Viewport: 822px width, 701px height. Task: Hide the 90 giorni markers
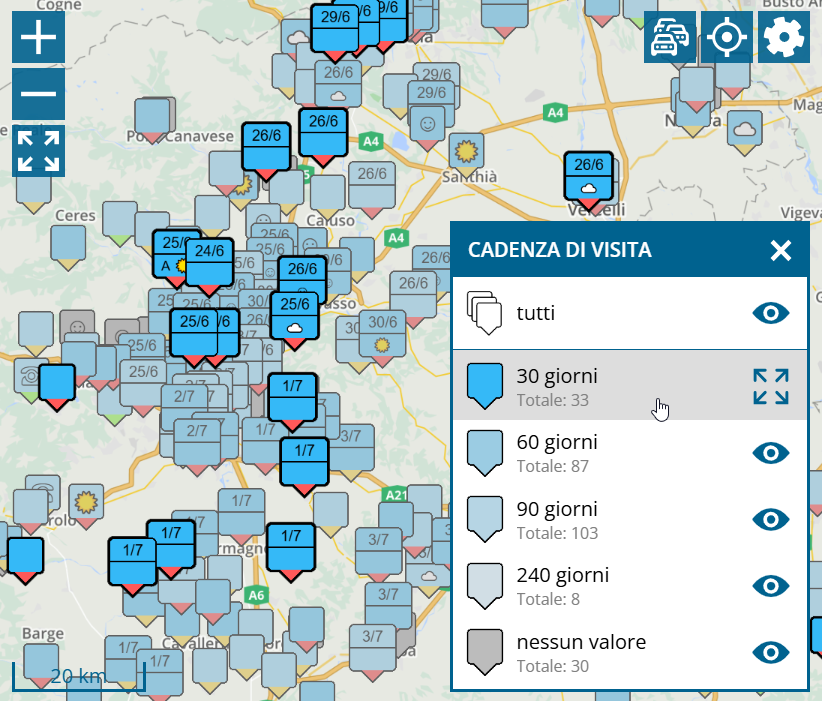pos(771,520)
